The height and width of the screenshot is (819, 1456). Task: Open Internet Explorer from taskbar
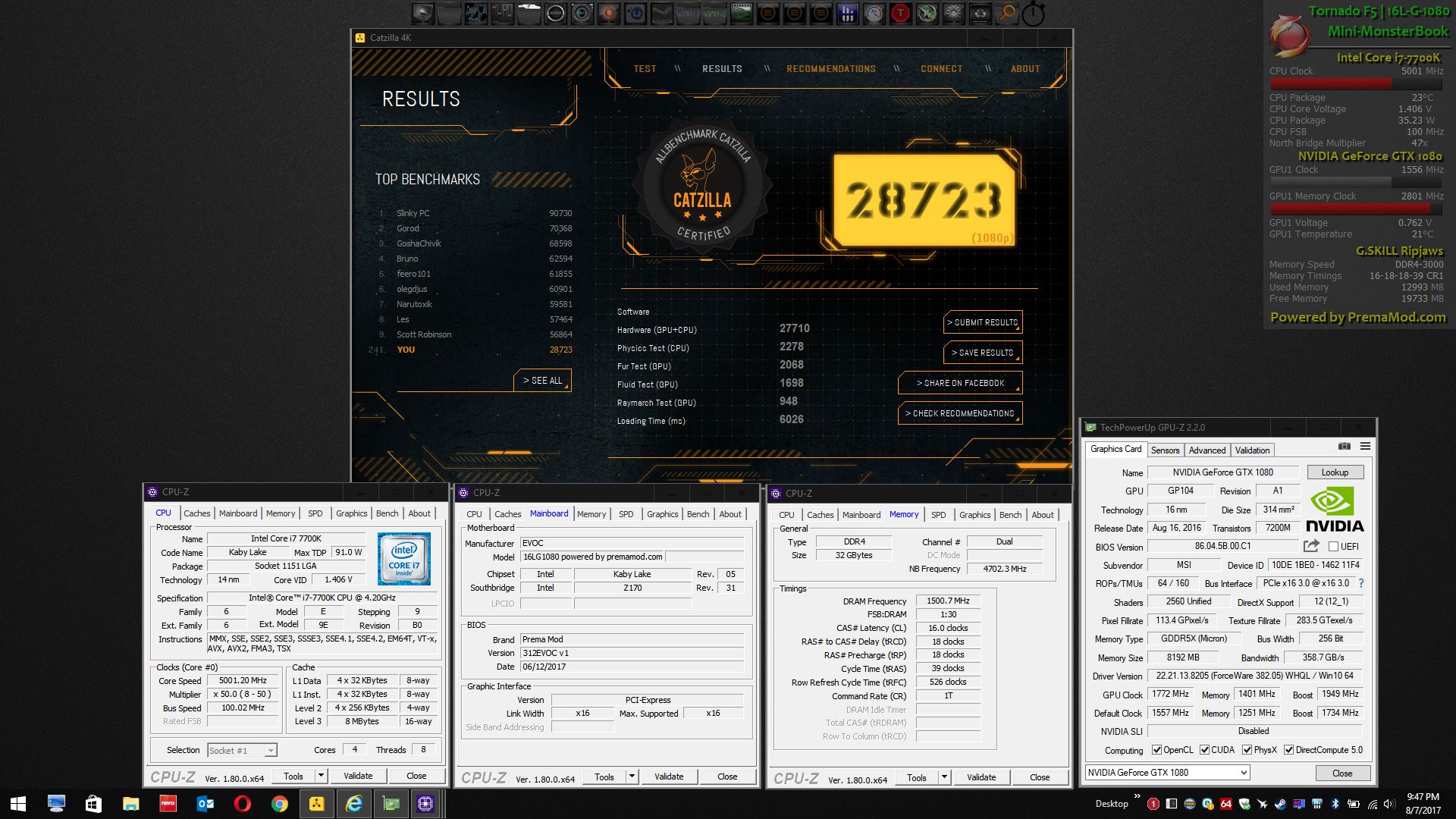353,804
